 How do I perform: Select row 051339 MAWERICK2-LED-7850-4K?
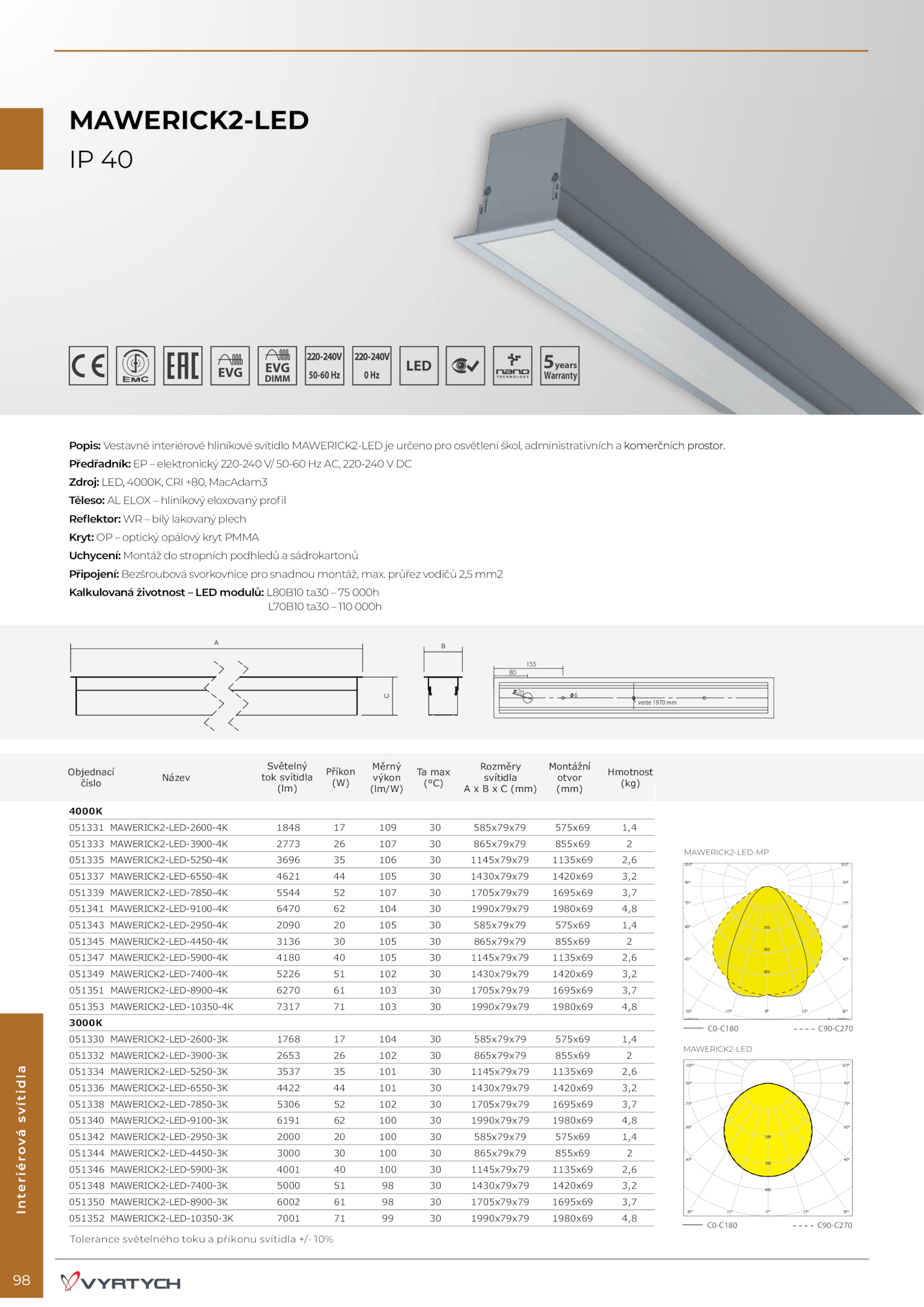362,892
